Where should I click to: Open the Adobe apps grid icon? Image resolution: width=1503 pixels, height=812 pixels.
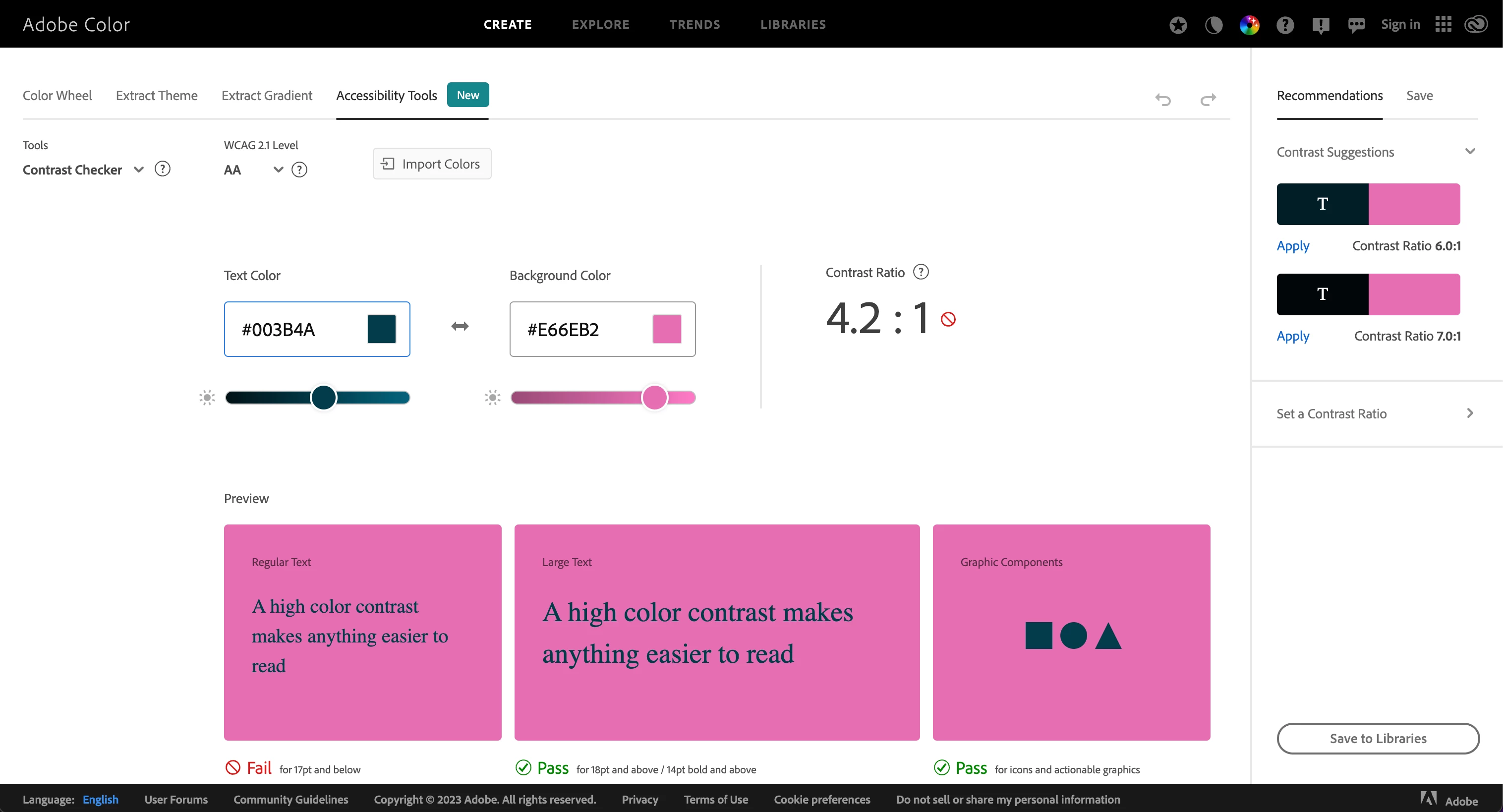click(1443, 24)
